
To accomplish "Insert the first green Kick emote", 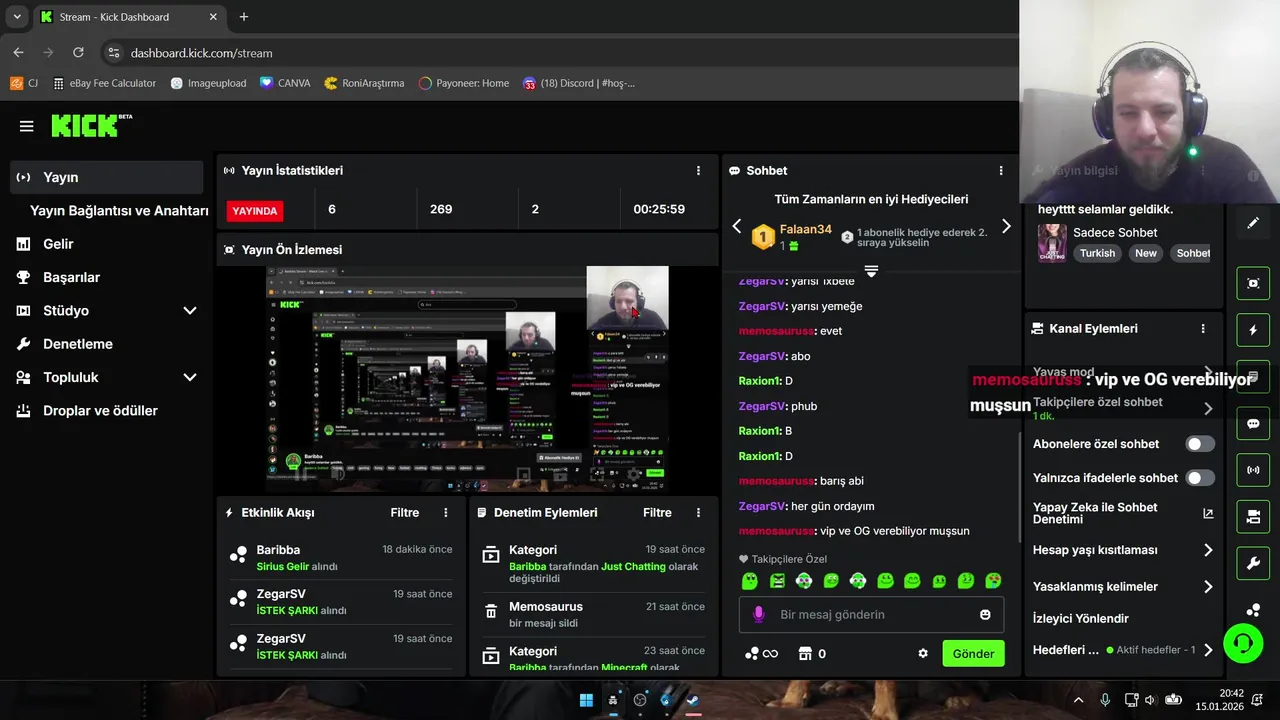I will (750, 581).
